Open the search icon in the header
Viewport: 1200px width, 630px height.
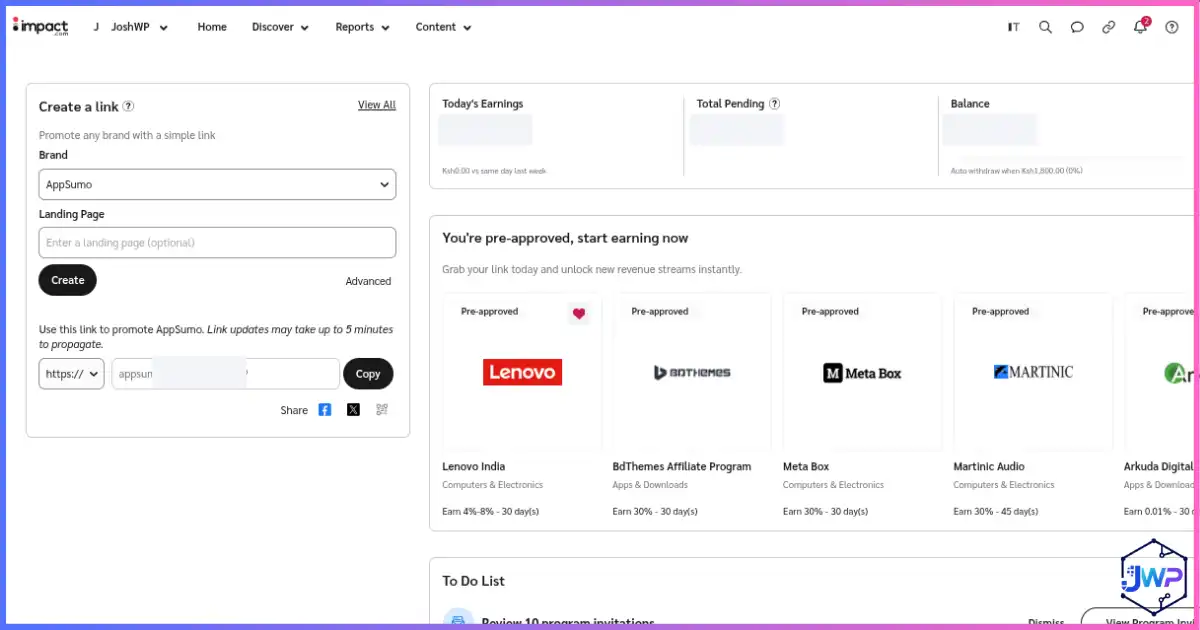coord(1045,28)
